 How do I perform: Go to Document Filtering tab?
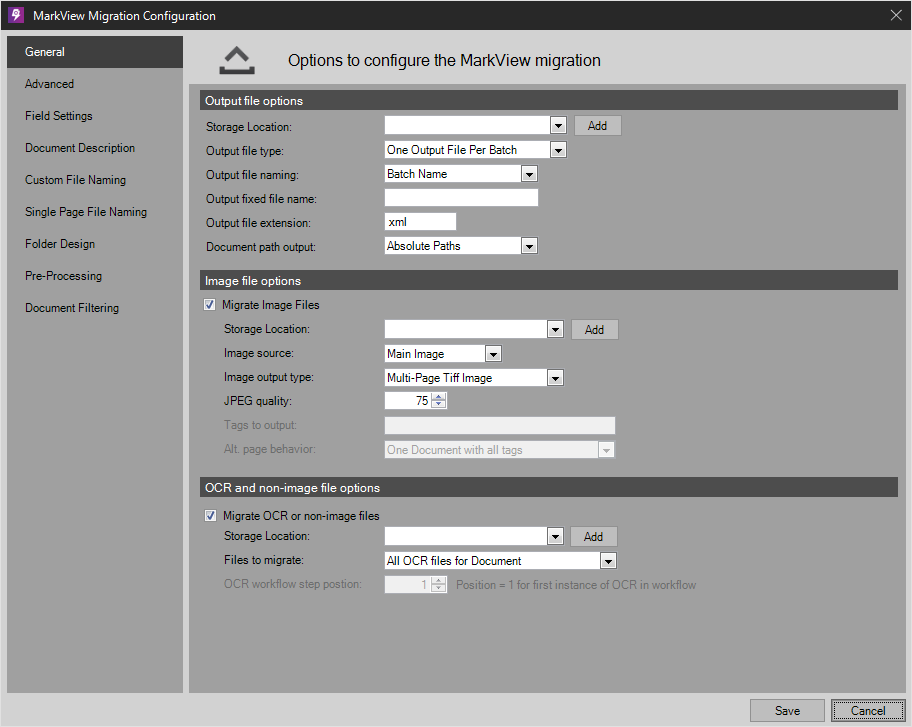point(95,308)
